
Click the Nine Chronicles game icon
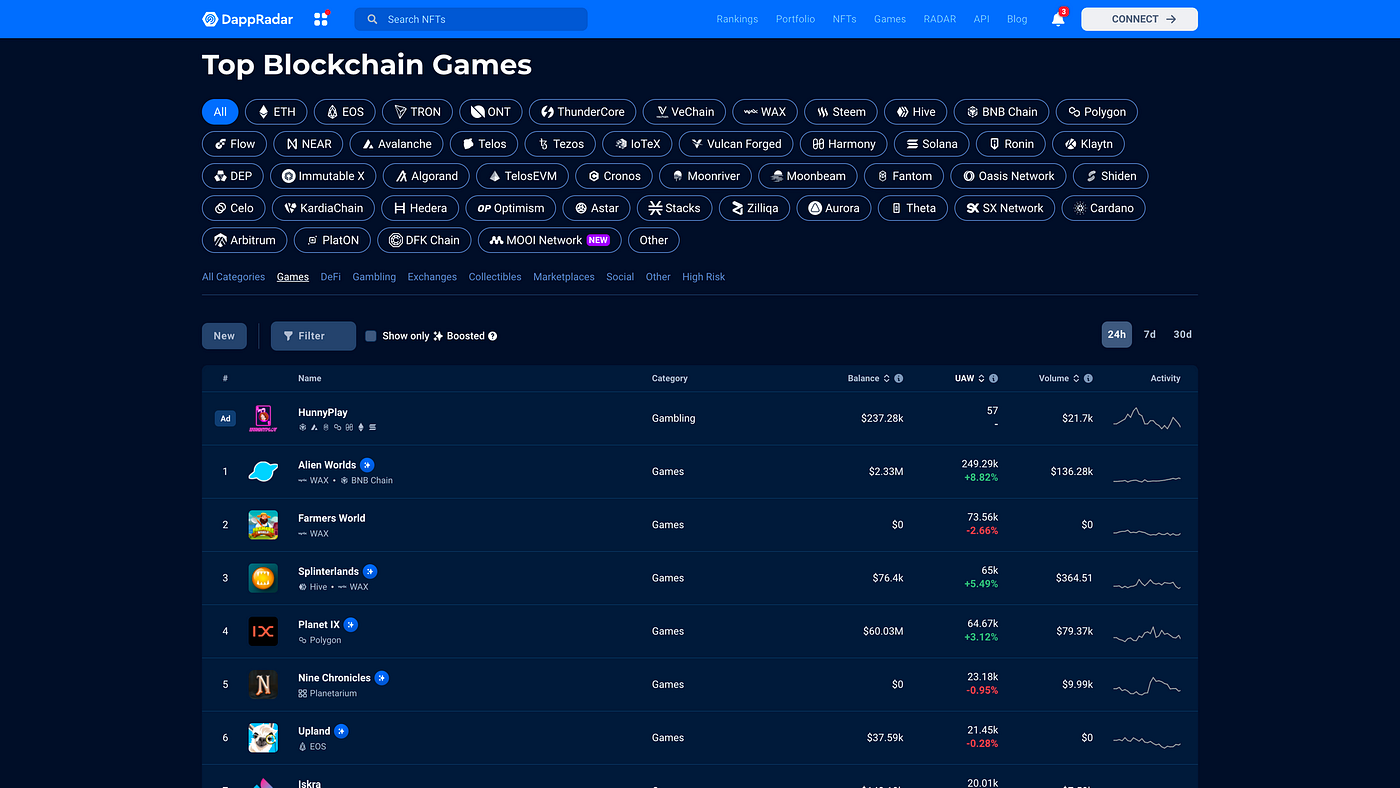tap(263, 684)
